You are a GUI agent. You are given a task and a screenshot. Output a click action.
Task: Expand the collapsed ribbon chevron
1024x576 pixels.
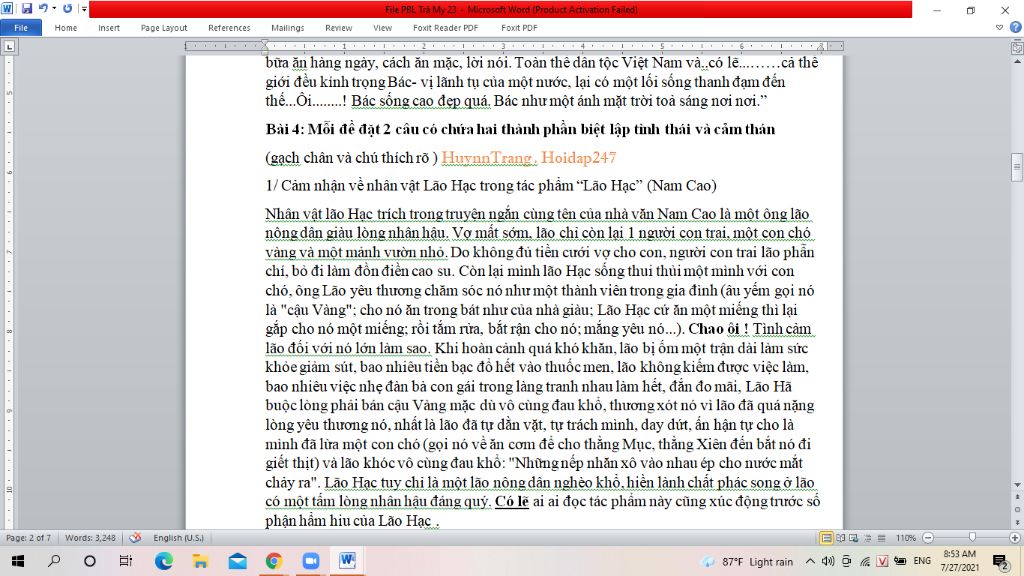[999, 27]
